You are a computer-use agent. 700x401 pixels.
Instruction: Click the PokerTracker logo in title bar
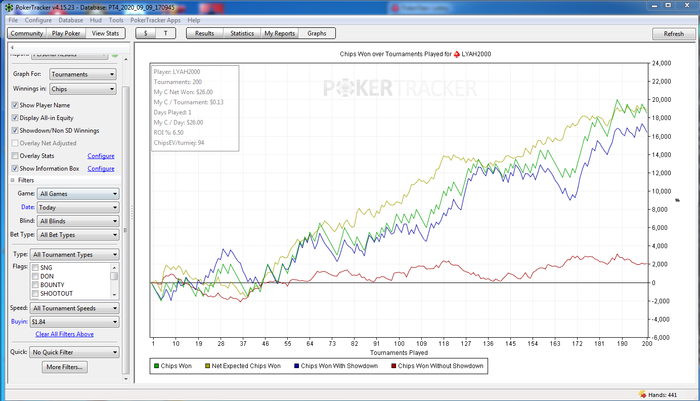(7, 6)
